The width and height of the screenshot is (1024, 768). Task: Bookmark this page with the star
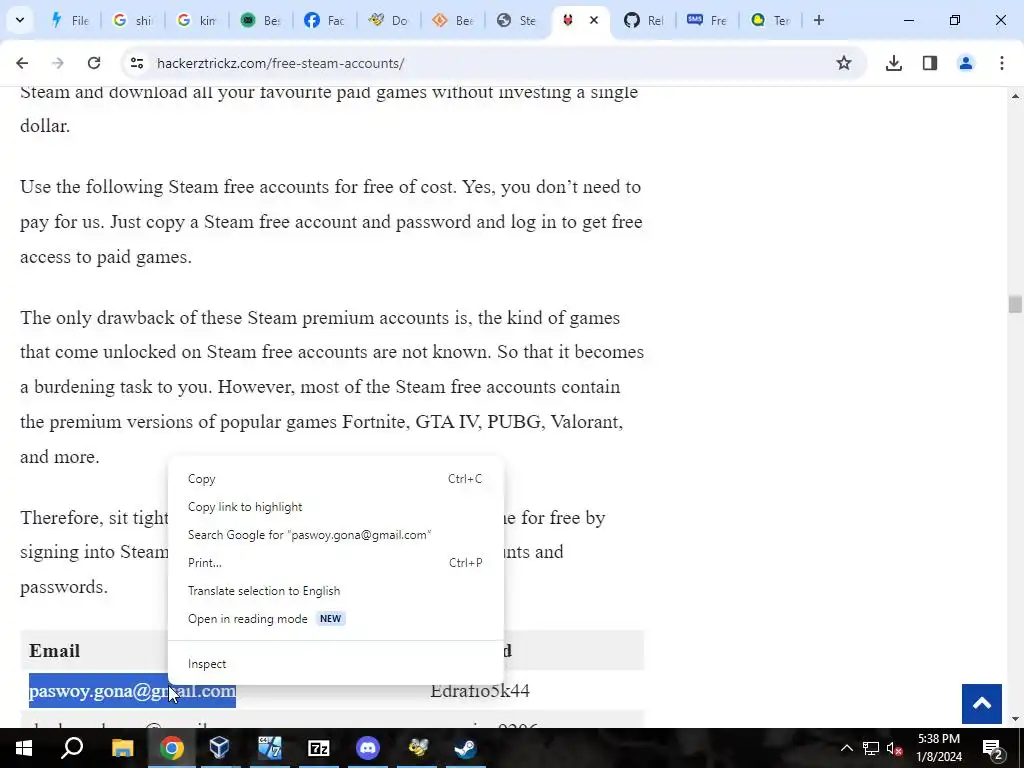(x=844, y=63)
